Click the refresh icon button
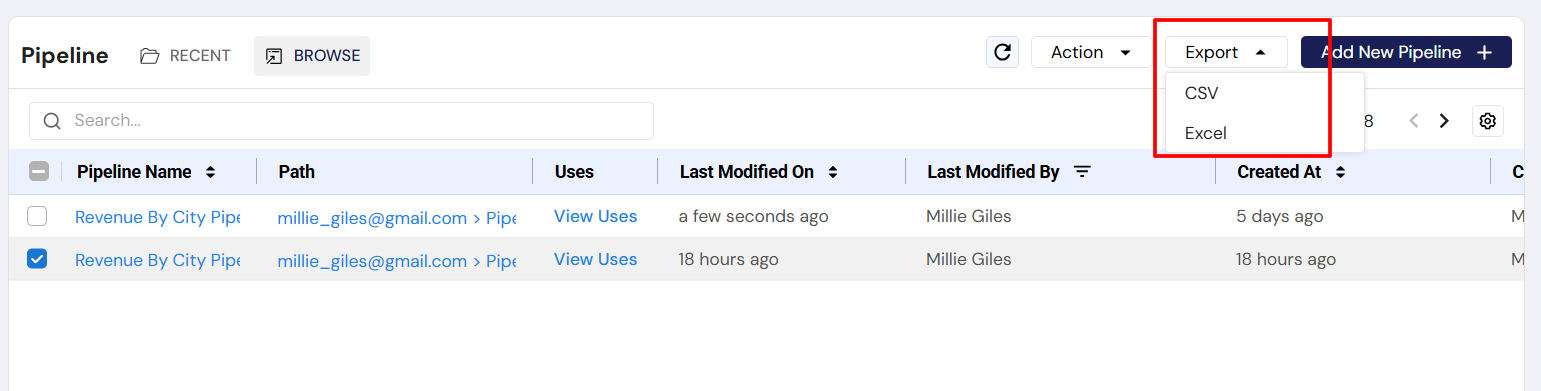 (x=1002, y=52)
